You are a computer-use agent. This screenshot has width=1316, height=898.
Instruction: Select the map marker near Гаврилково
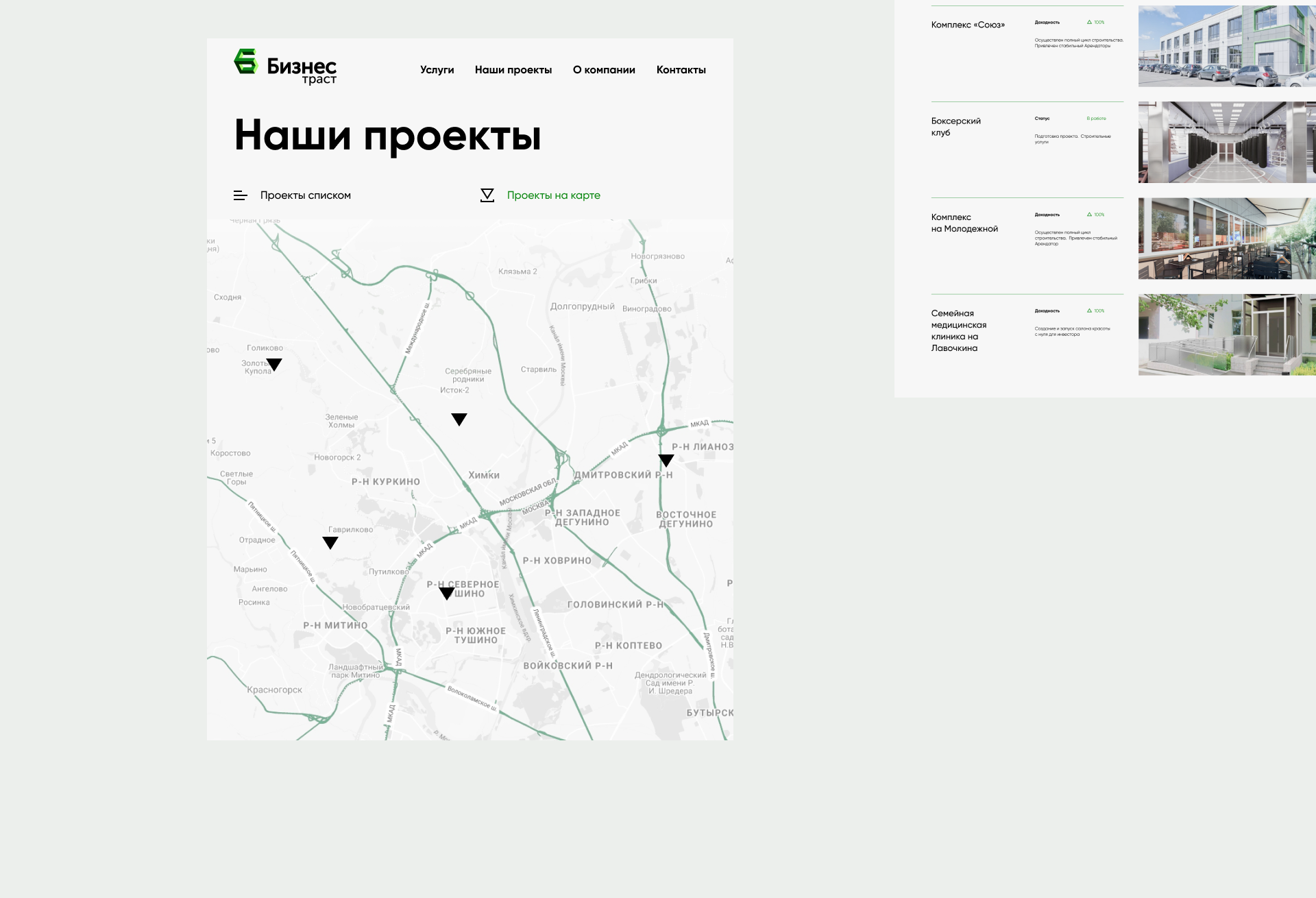[330, 542]
